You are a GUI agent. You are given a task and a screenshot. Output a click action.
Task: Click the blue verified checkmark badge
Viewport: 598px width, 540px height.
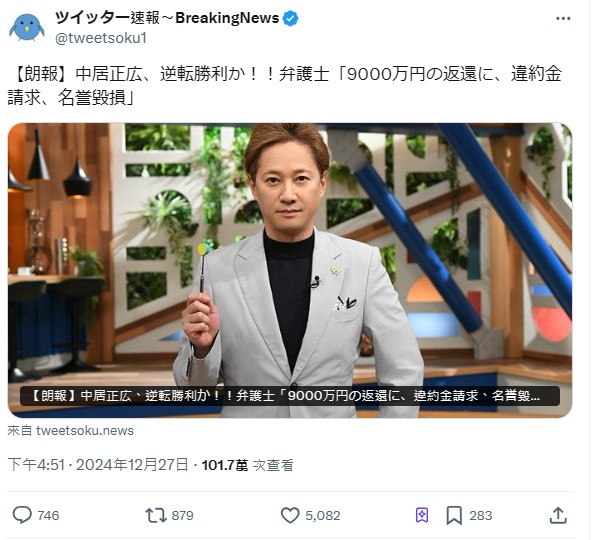tap(290, 18)
